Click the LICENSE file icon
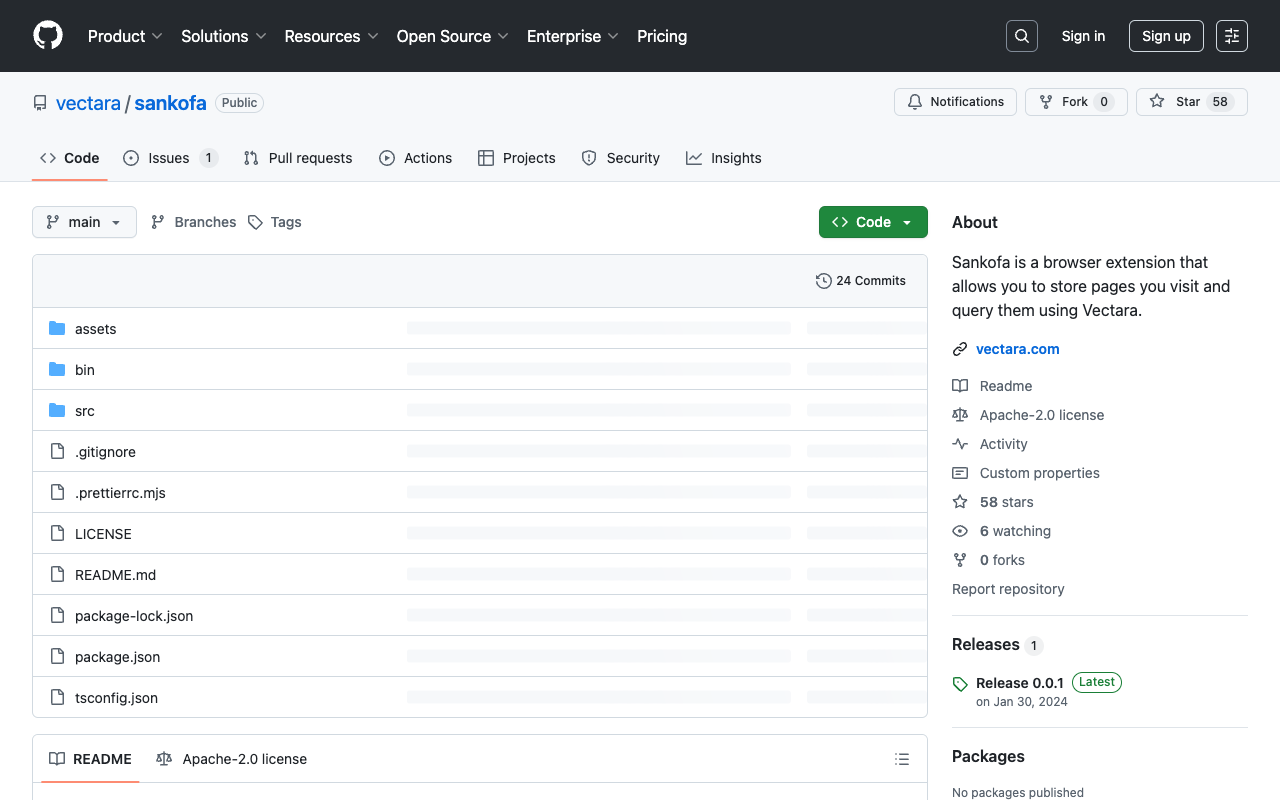 click(x=57, y=534)
